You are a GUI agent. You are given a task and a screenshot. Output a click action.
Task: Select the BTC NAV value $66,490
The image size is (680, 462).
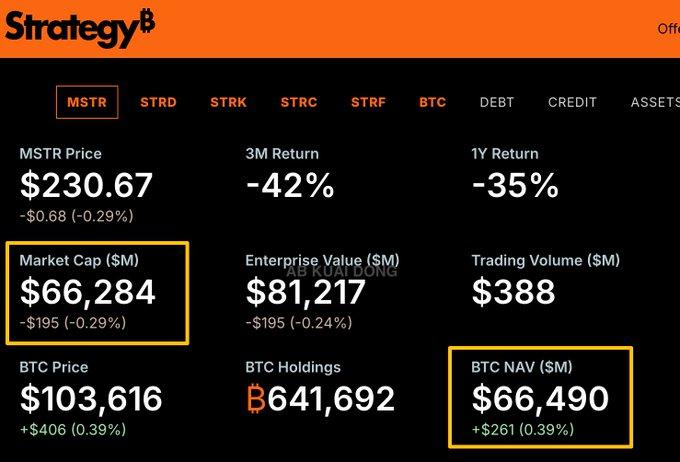pyautogui.click(x=540, y=399)
